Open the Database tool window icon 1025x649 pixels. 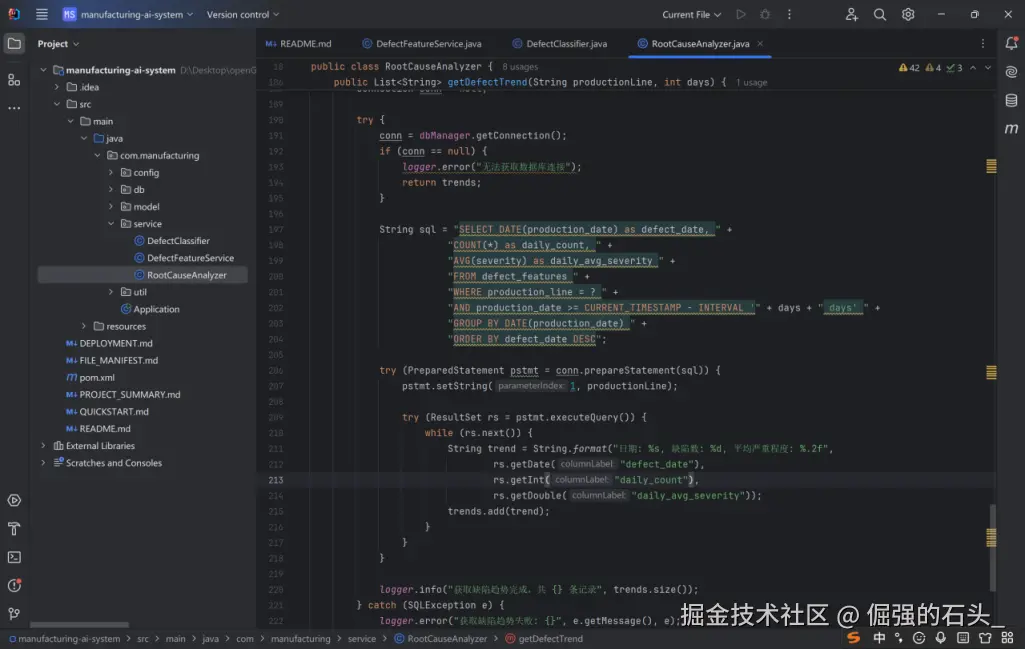coord(1011,100)
